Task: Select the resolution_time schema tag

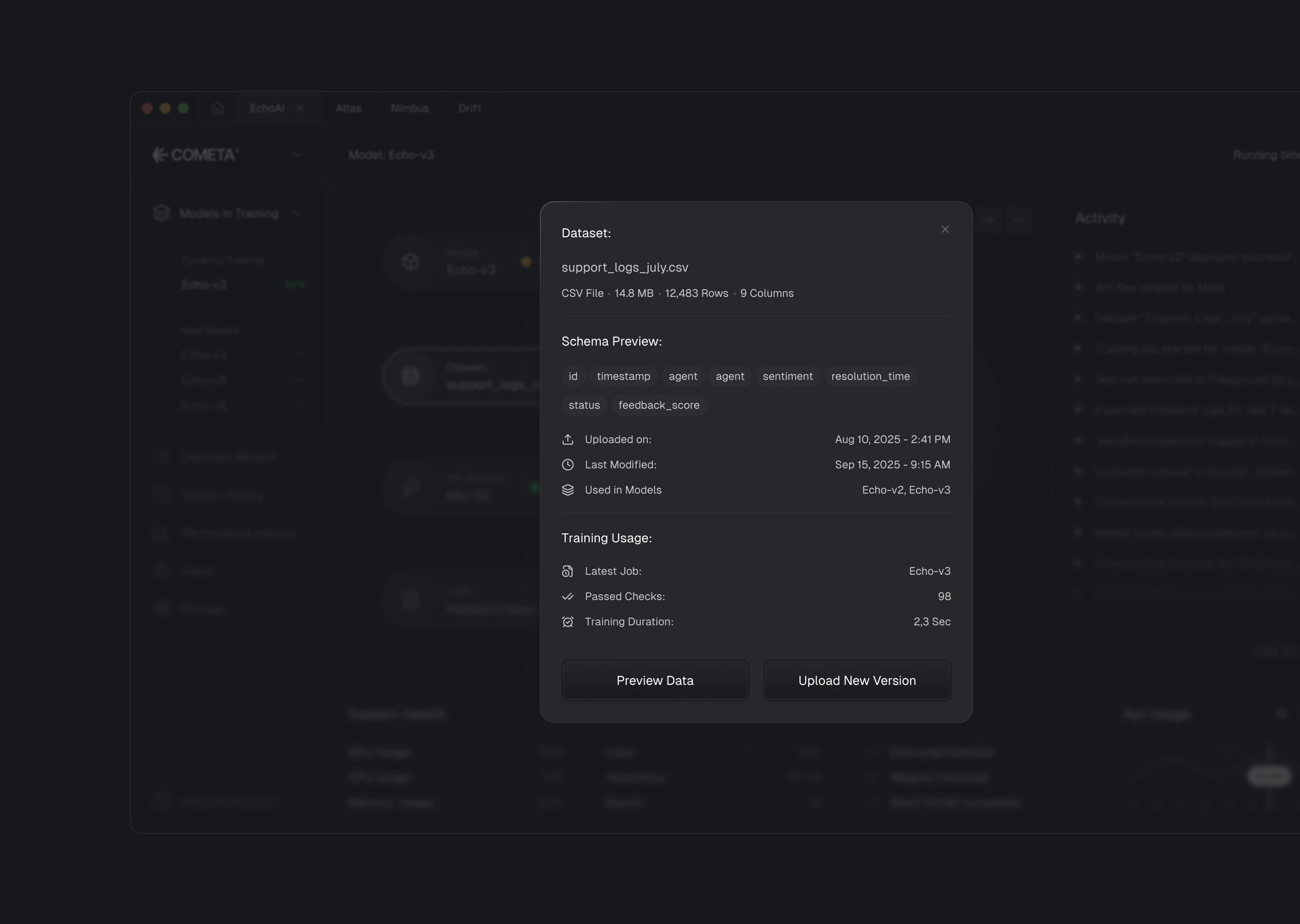Action: coord(870,377)
